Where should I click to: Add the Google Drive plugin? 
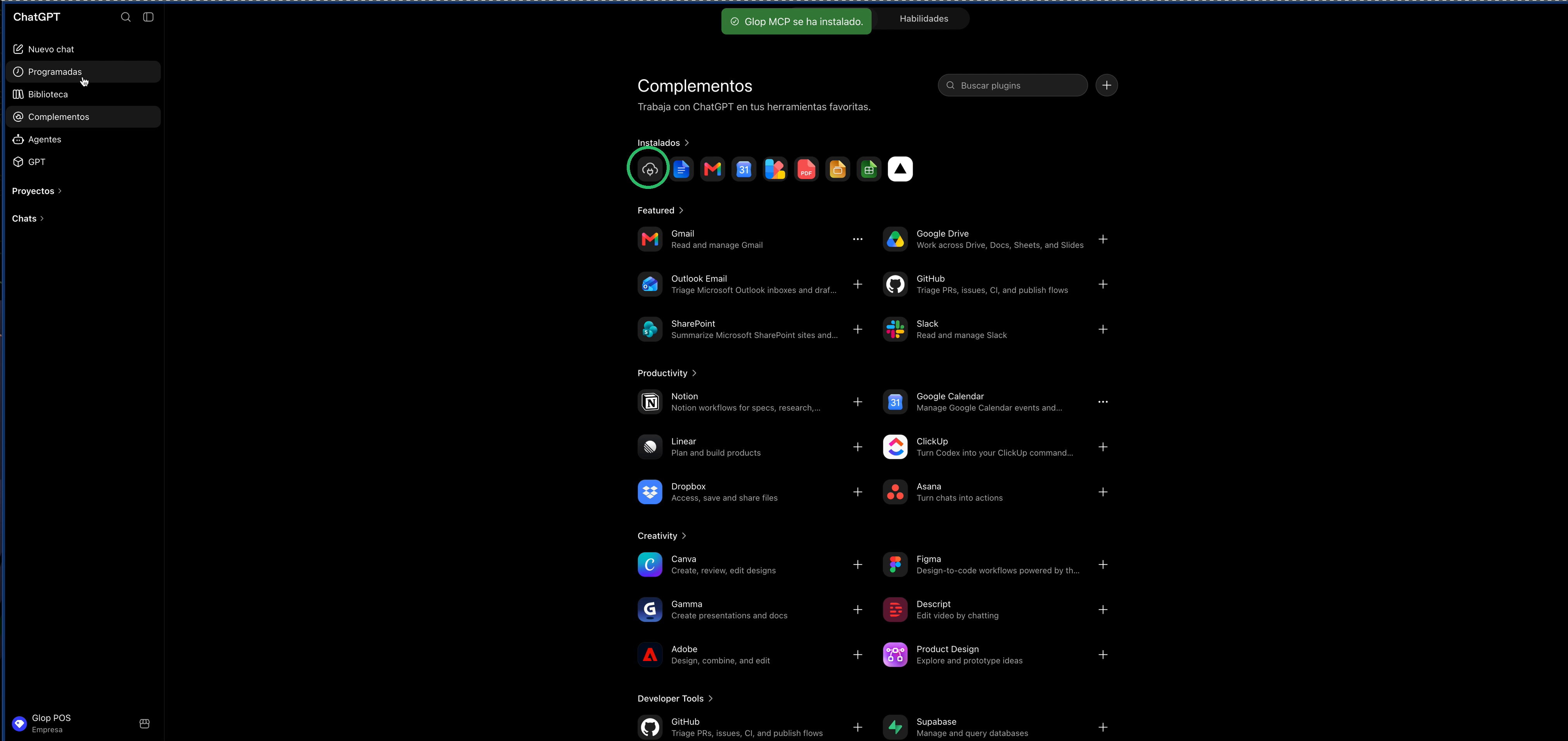pyautogui.click(x=1102, y=239)
